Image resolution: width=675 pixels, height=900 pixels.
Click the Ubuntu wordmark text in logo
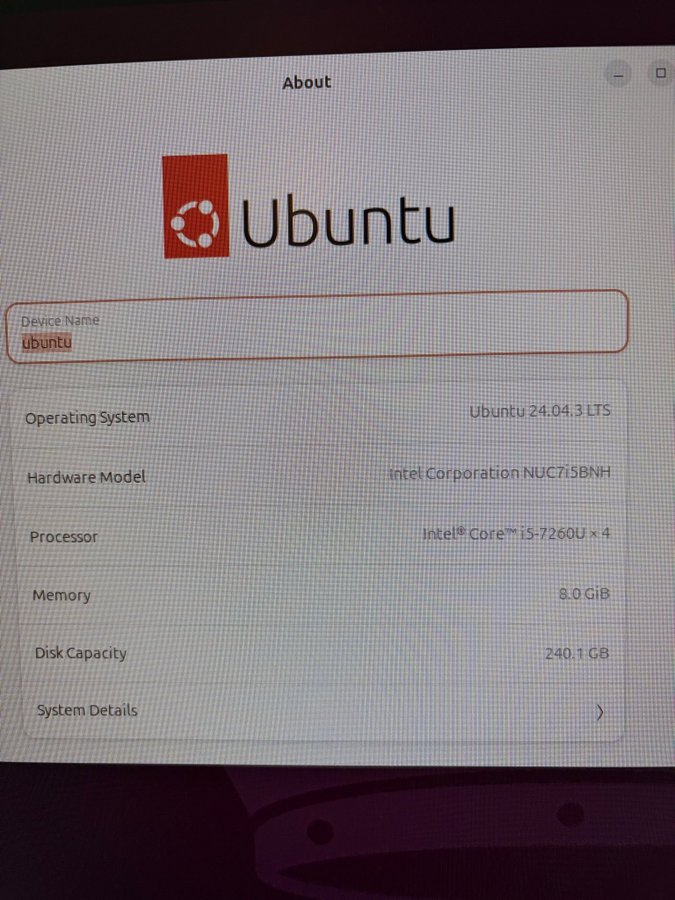(348, 222)
